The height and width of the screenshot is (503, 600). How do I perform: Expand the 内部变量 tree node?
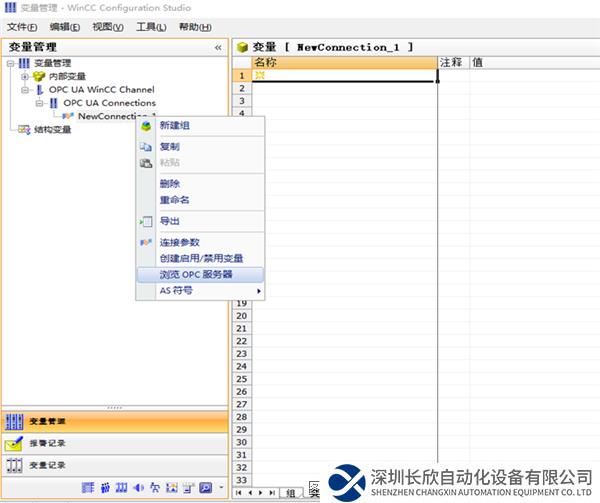(x=25, y=76)
